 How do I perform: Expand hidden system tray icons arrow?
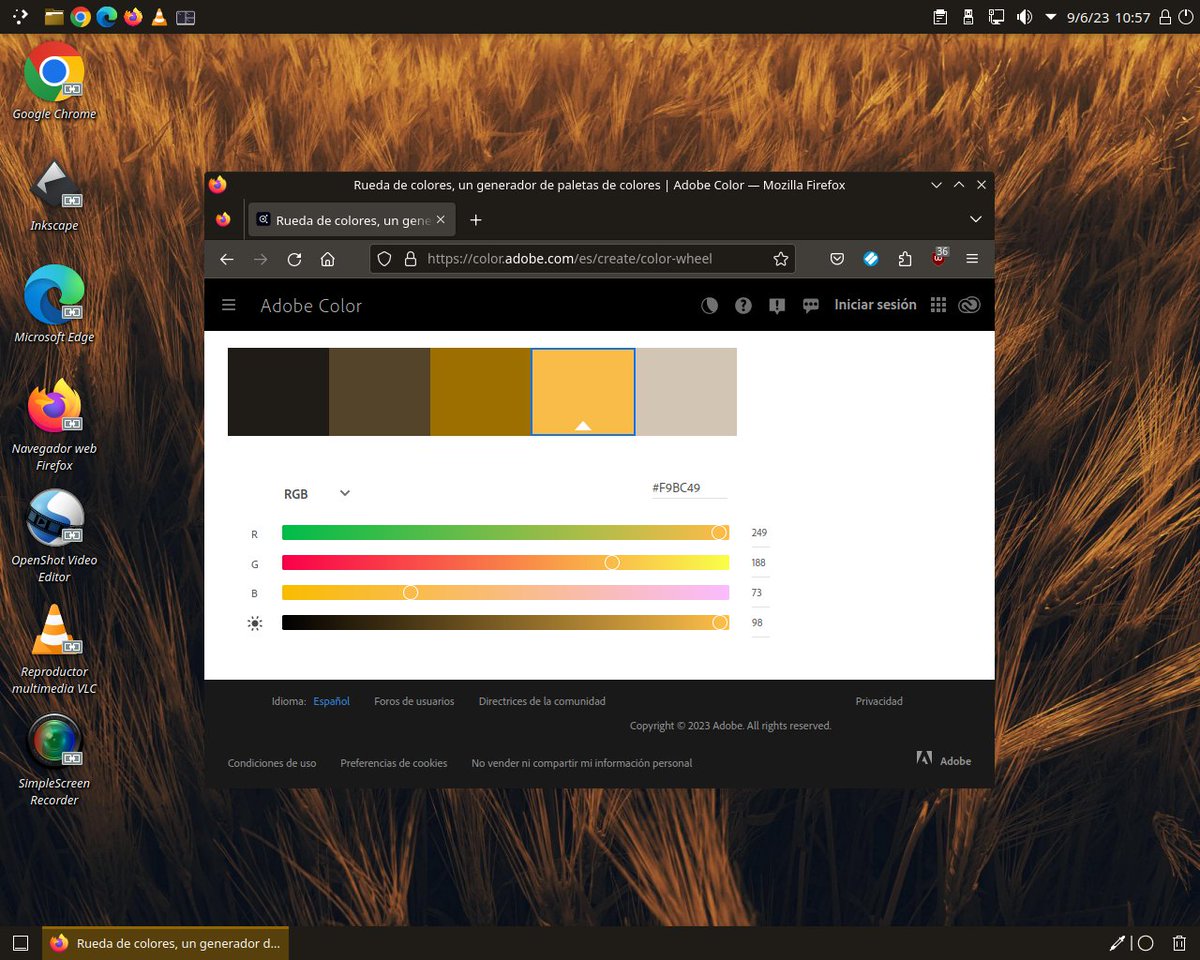click(x=1051, y=17)
